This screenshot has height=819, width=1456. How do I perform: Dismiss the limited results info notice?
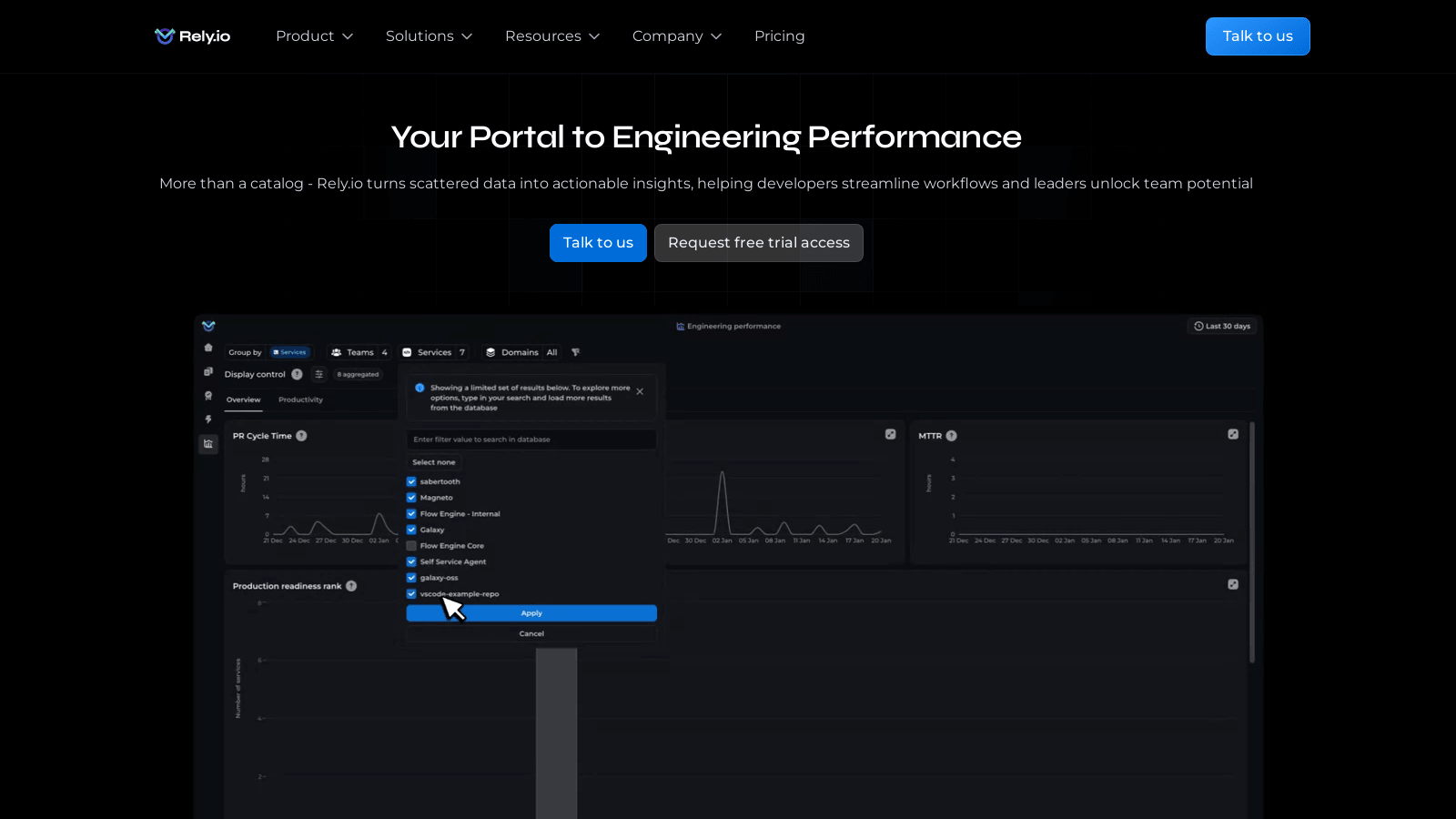tap(640, 391)
